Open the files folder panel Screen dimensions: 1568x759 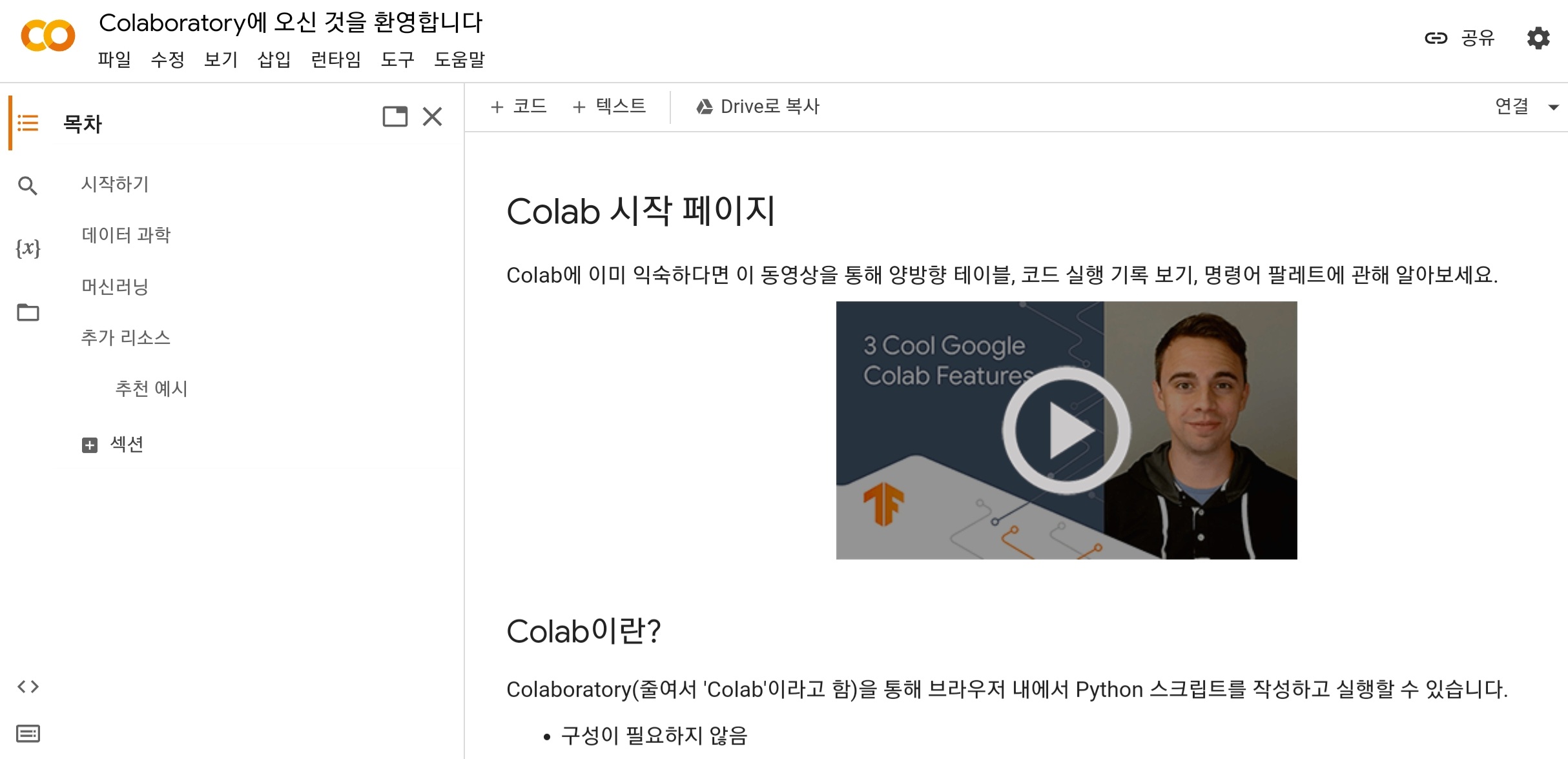pos(28,313)
